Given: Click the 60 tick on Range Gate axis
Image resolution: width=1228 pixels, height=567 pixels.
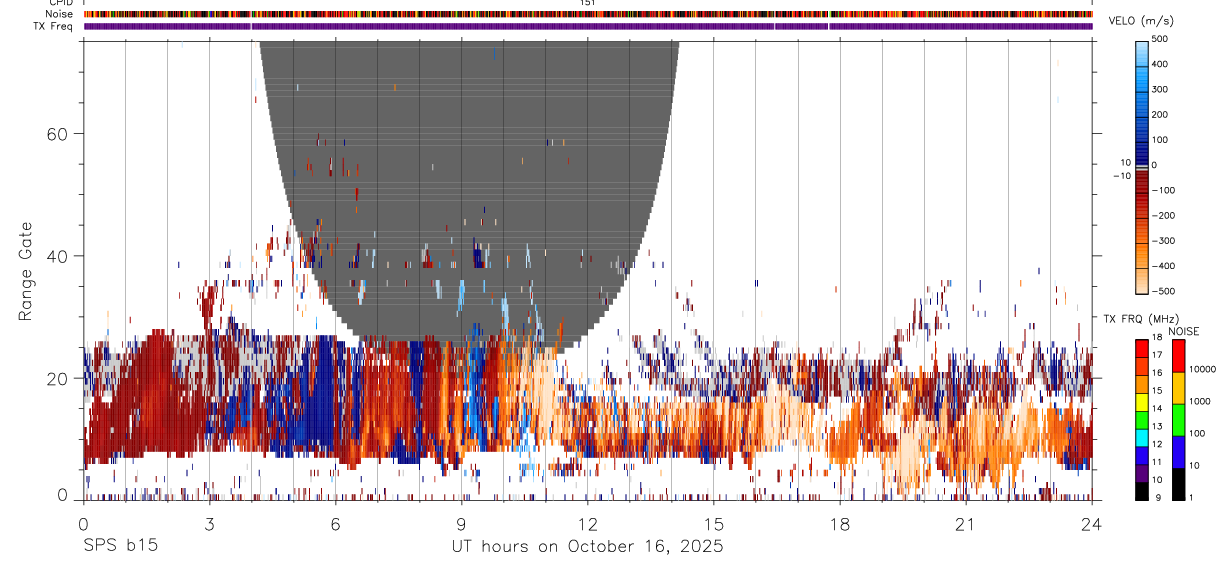Looking at the screenshot, I should pyautogui.click(x=58, y=133).
